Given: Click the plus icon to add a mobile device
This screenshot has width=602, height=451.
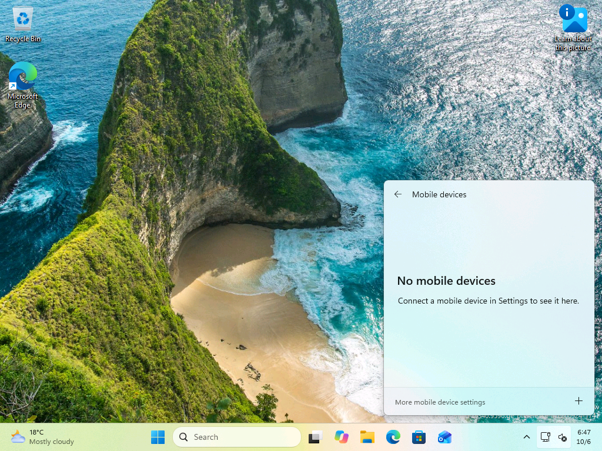Looking at the screenshot, I should (579, 401).
